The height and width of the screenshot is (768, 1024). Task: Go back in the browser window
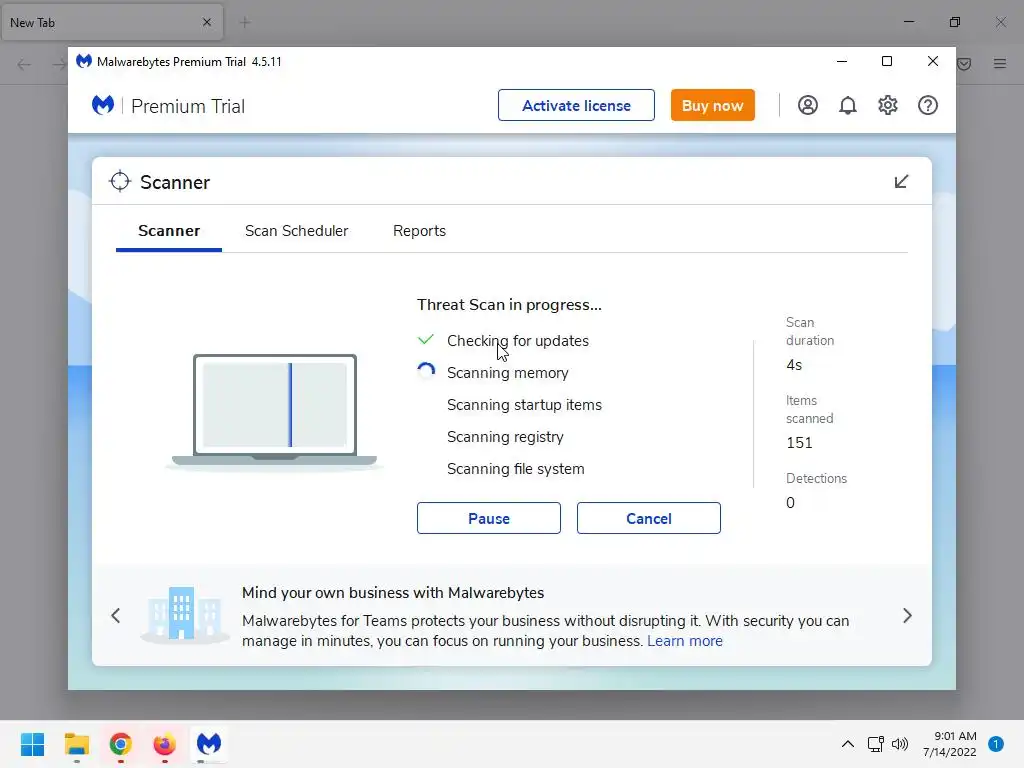[24, 64]
